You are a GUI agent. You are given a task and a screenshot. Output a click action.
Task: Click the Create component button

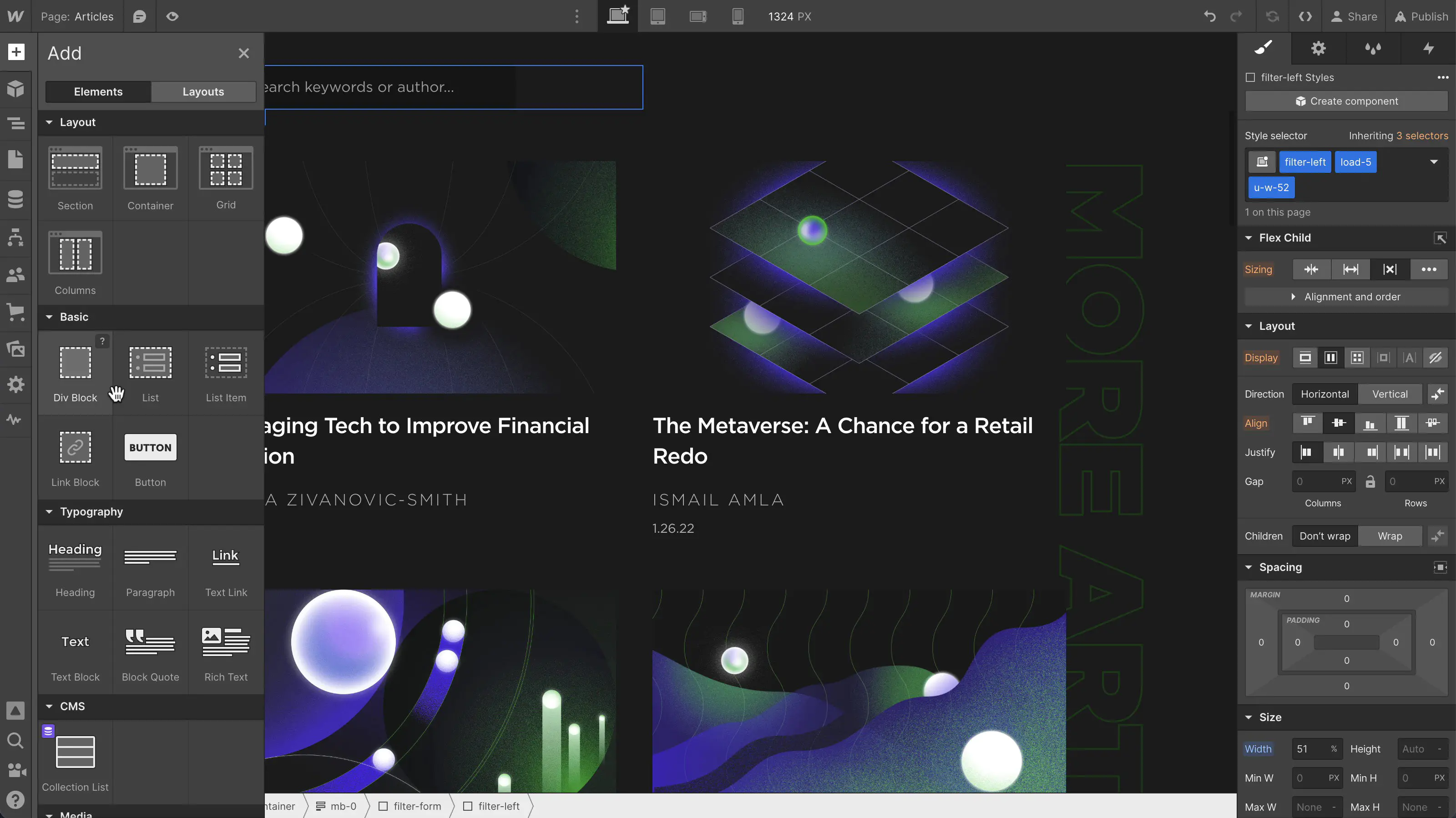[x=1346, y=101]
